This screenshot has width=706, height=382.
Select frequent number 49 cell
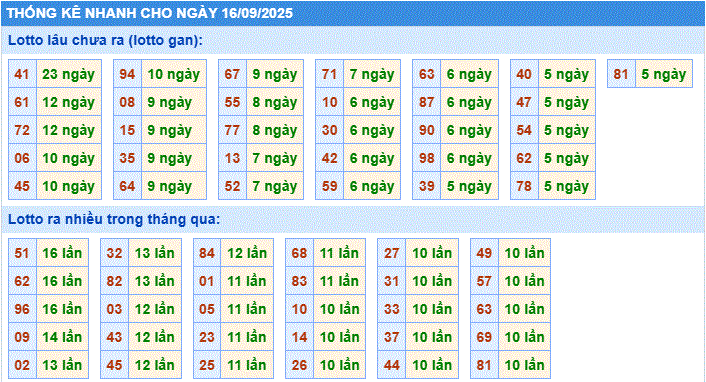pos(484,253)
